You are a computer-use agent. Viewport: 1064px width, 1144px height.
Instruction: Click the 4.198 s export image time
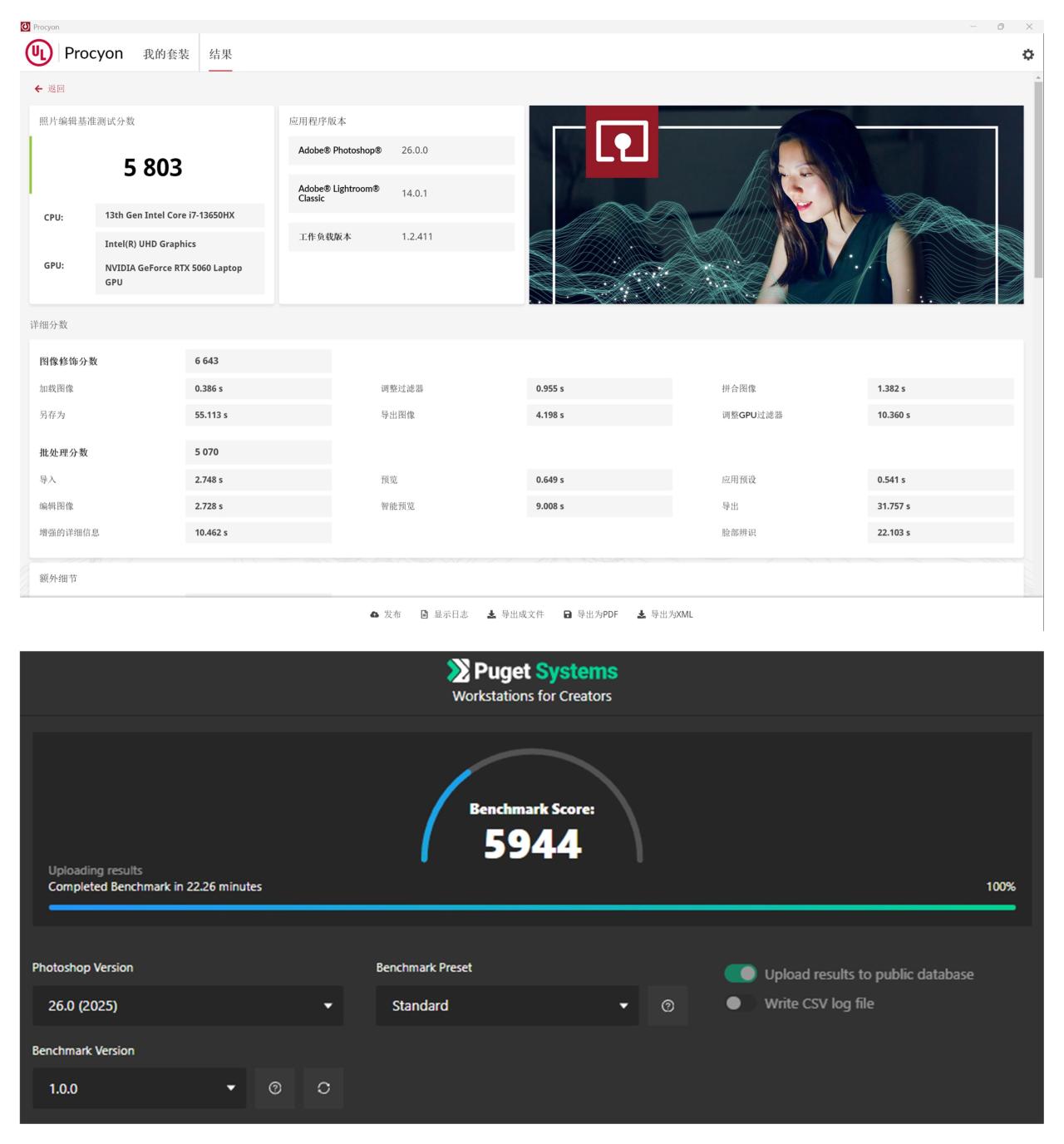click(x=550, y=415)
